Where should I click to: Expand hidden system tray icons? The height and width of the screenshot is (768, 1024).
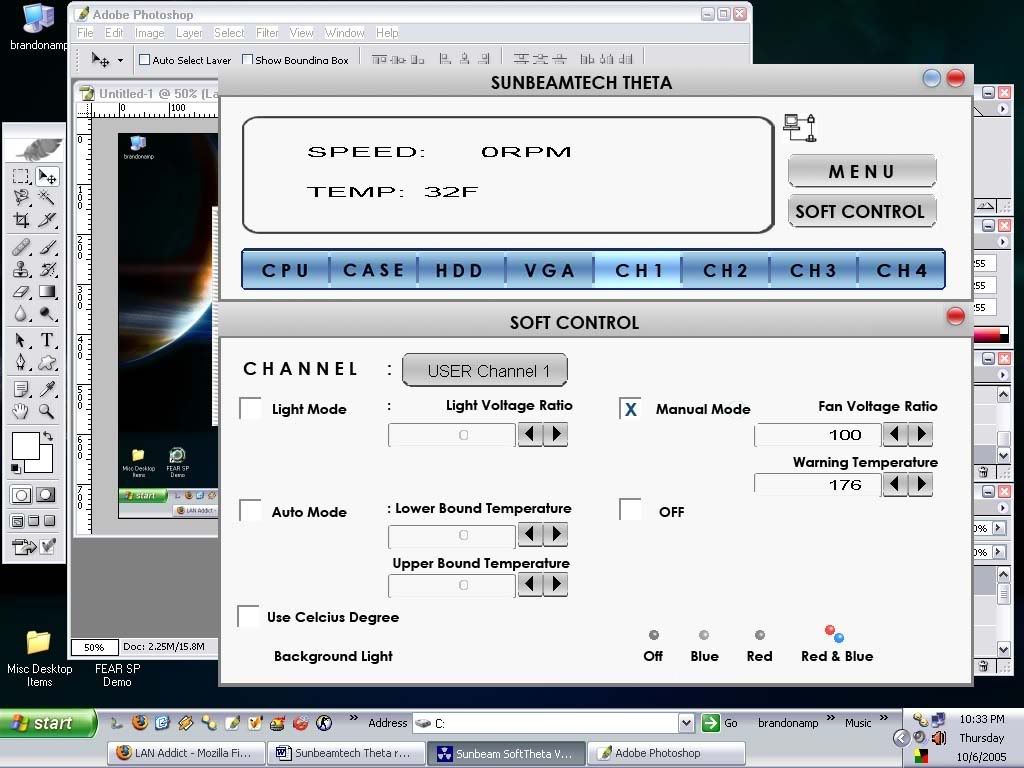[901, 738]
